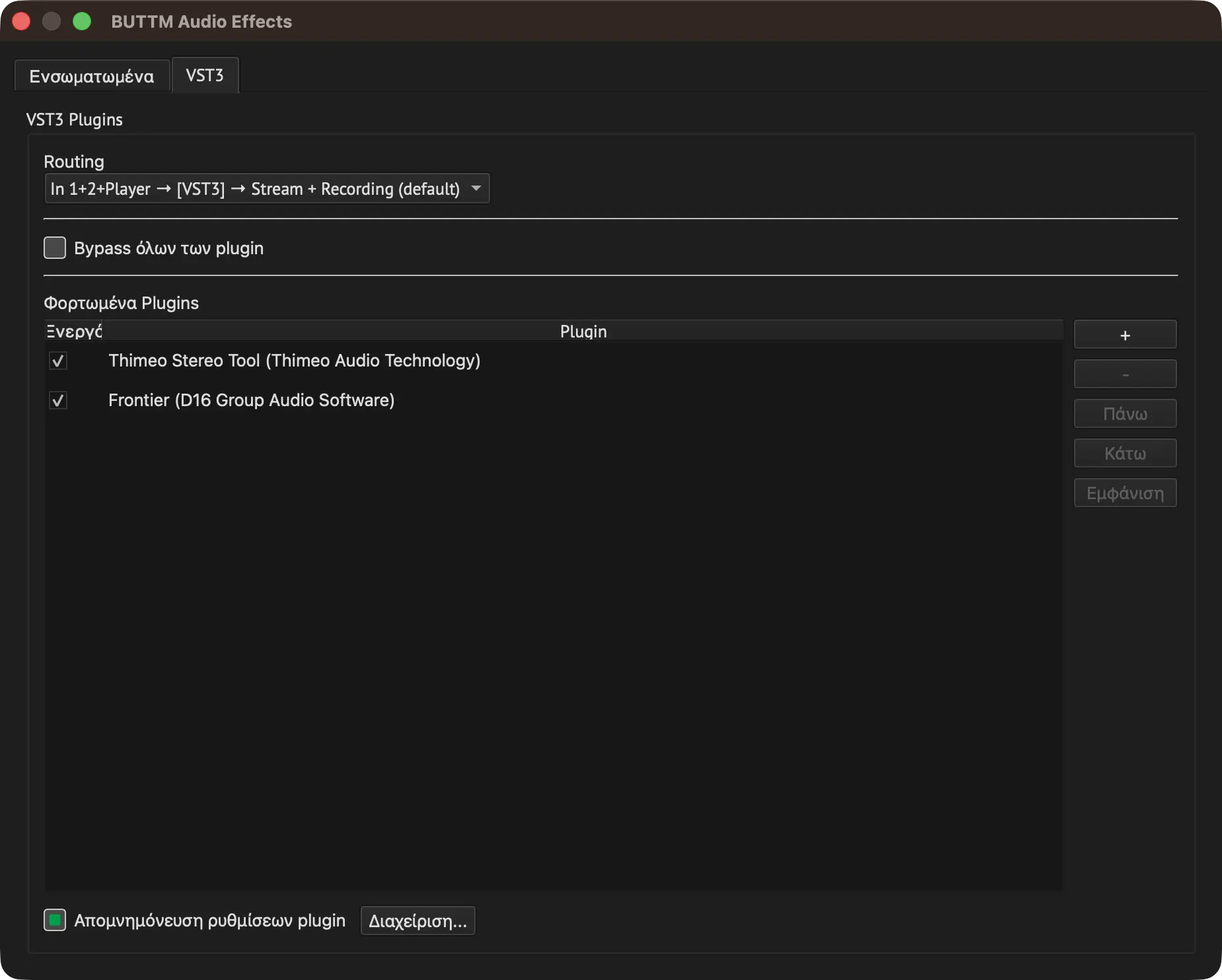
Task: Uncheck the Frontier plugin checkbox
Action: click(x=58, y=400)
